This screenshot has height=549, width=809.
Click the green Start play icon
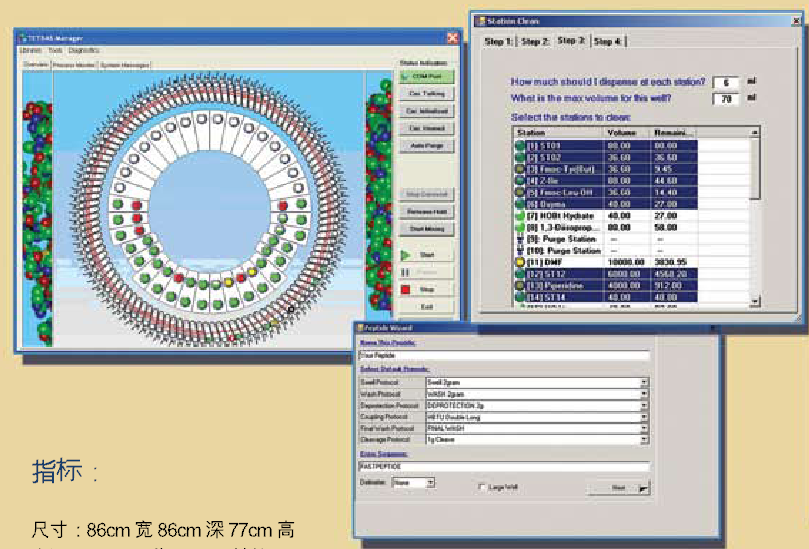[x=406, y=255]
